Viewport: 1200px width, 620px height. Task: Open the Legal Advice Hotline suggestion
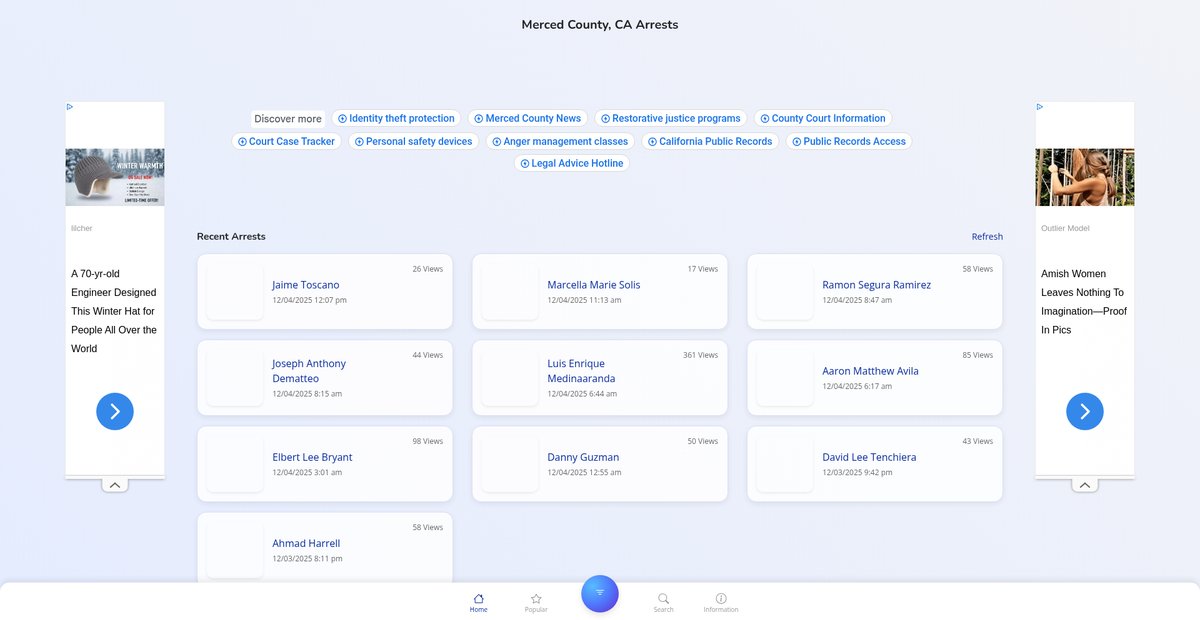coord(571,163)
